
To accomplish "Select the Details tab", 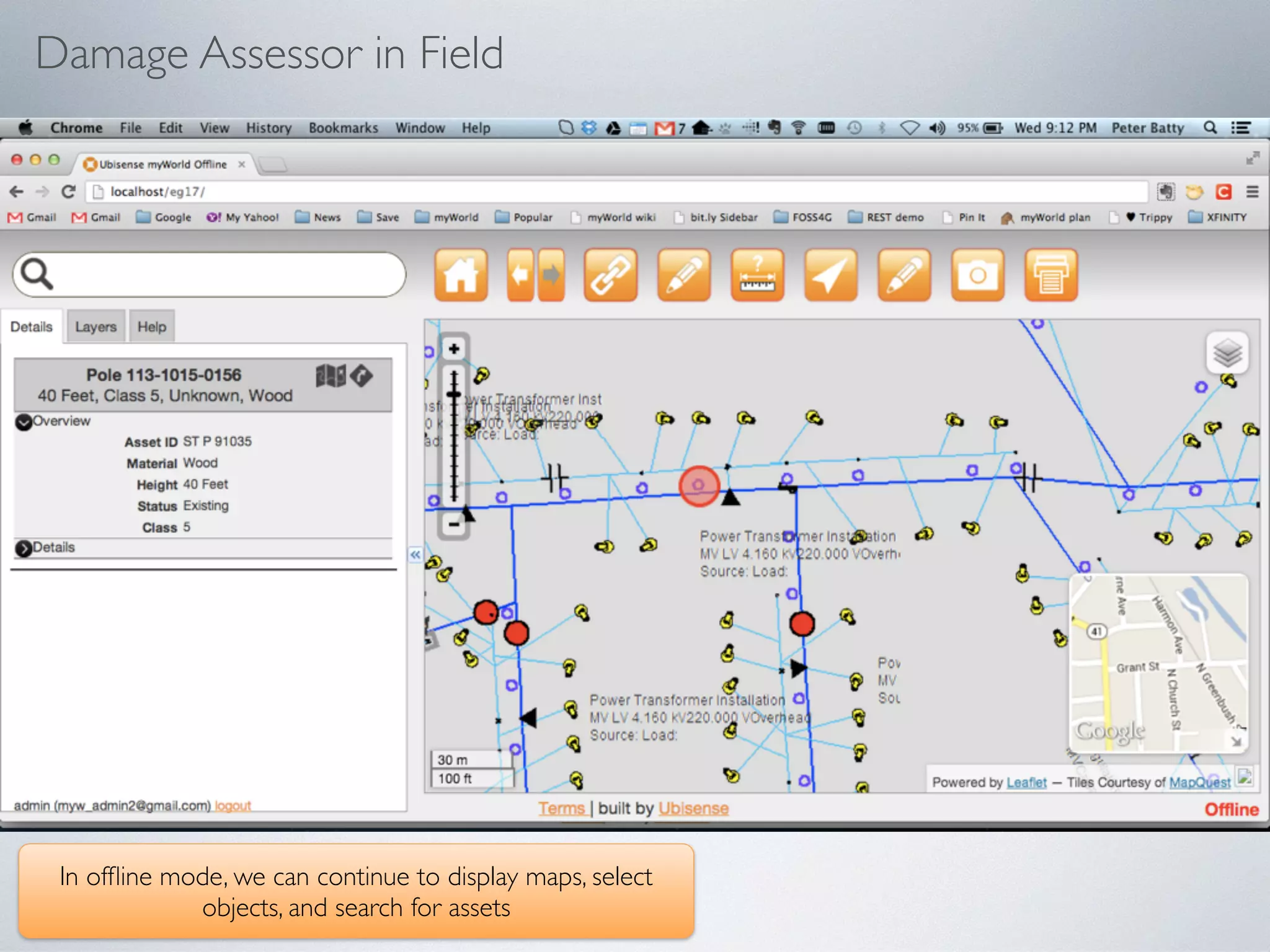I will [32, 327].
